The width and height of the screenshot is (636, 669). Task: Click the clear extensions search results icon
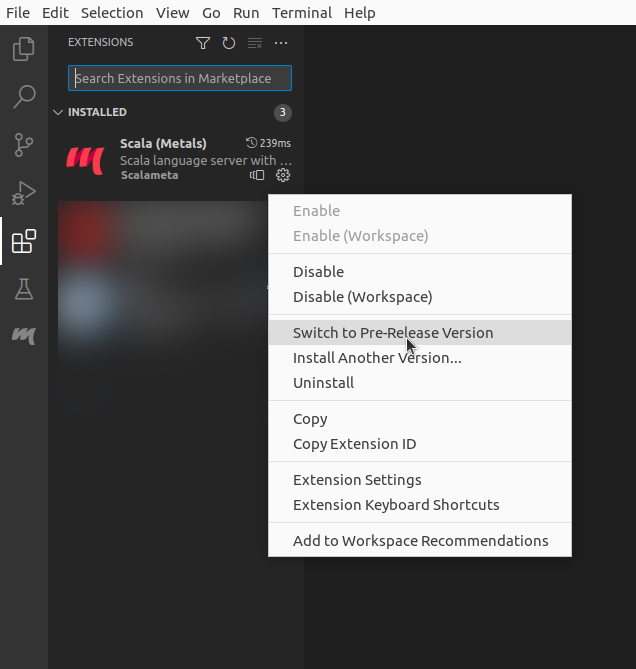click(255, 43)
